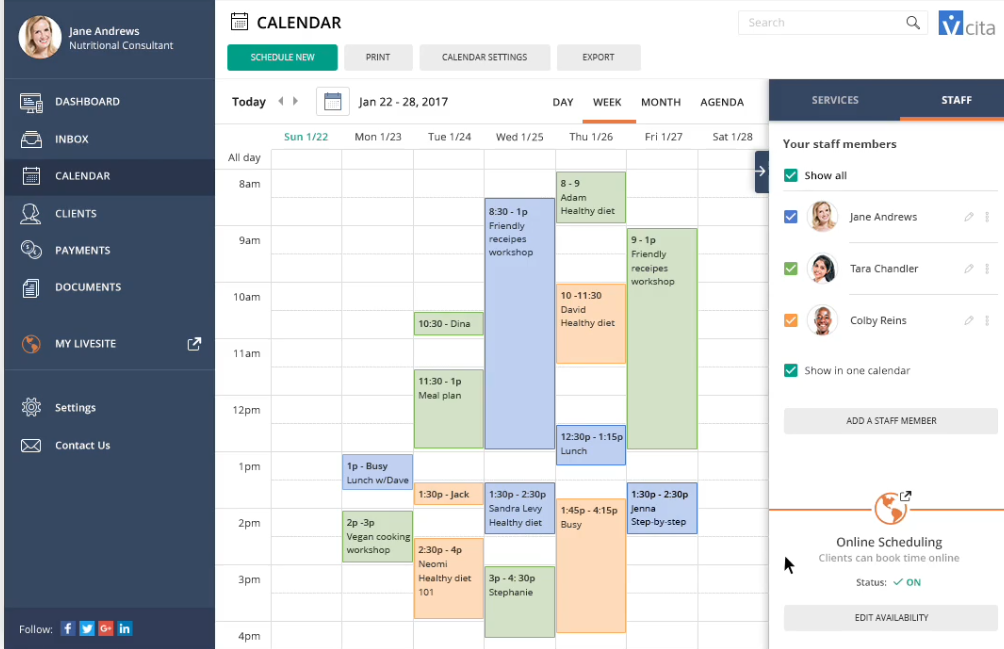Open the orange 10-11:30 David appointment block
The height and width of the screenshot is (649, 1004).
click(x=590, y=324)
